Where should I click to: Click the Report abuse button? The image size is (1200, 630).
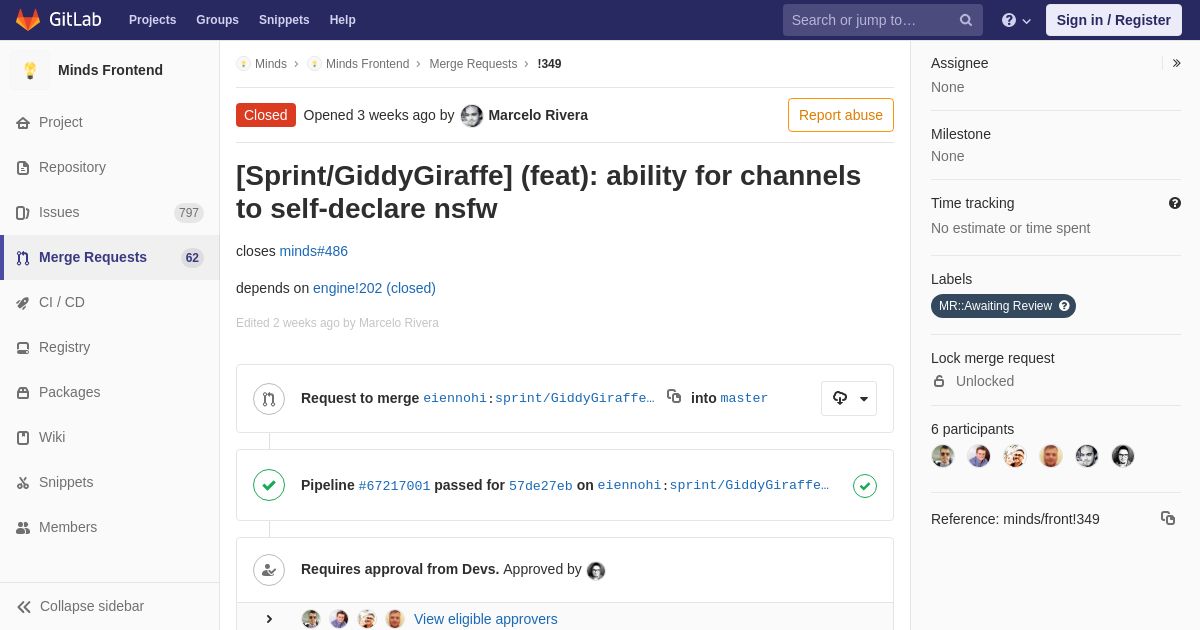841,115
